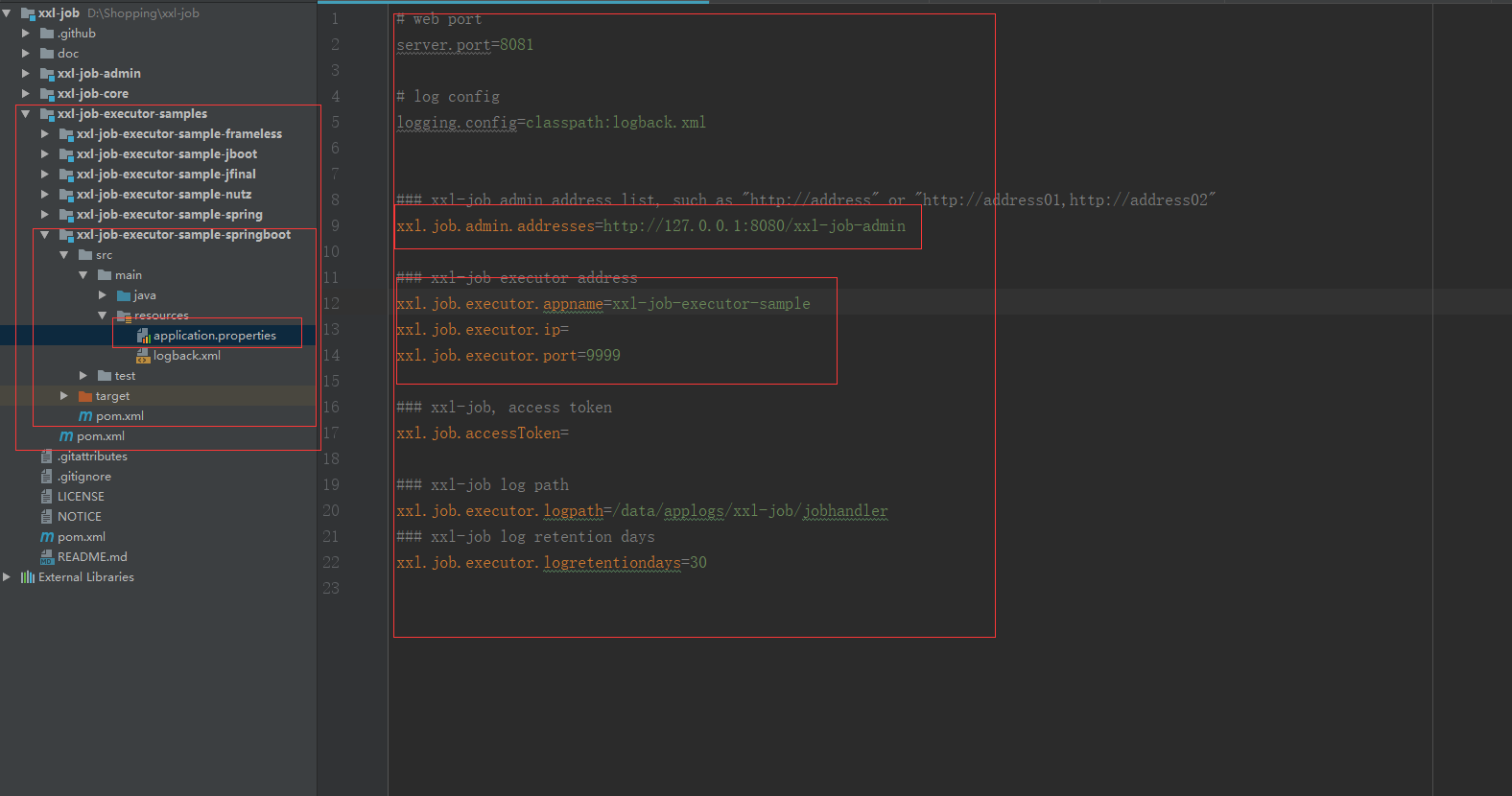This screenshot has height=796, width=1512.
Task: Click the doc folder icon
Action: (47, 54)
